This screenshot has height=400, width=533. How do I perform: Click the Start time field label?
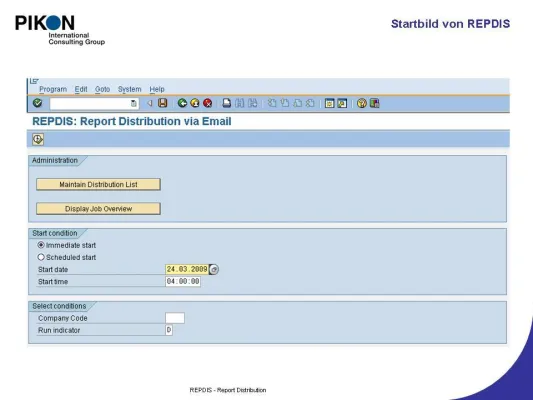click(x=53, y=282)
